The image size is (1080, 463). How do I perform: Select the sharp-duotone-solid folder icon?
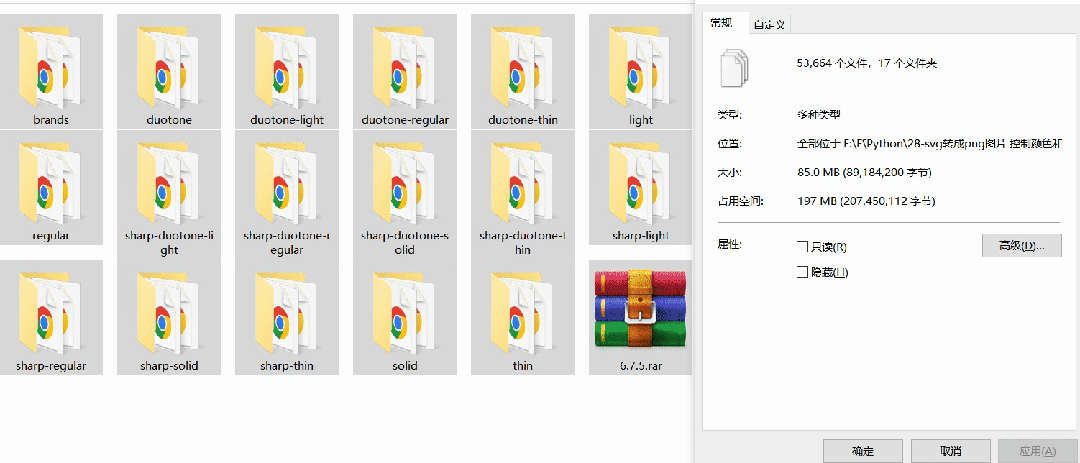point(404,184)
